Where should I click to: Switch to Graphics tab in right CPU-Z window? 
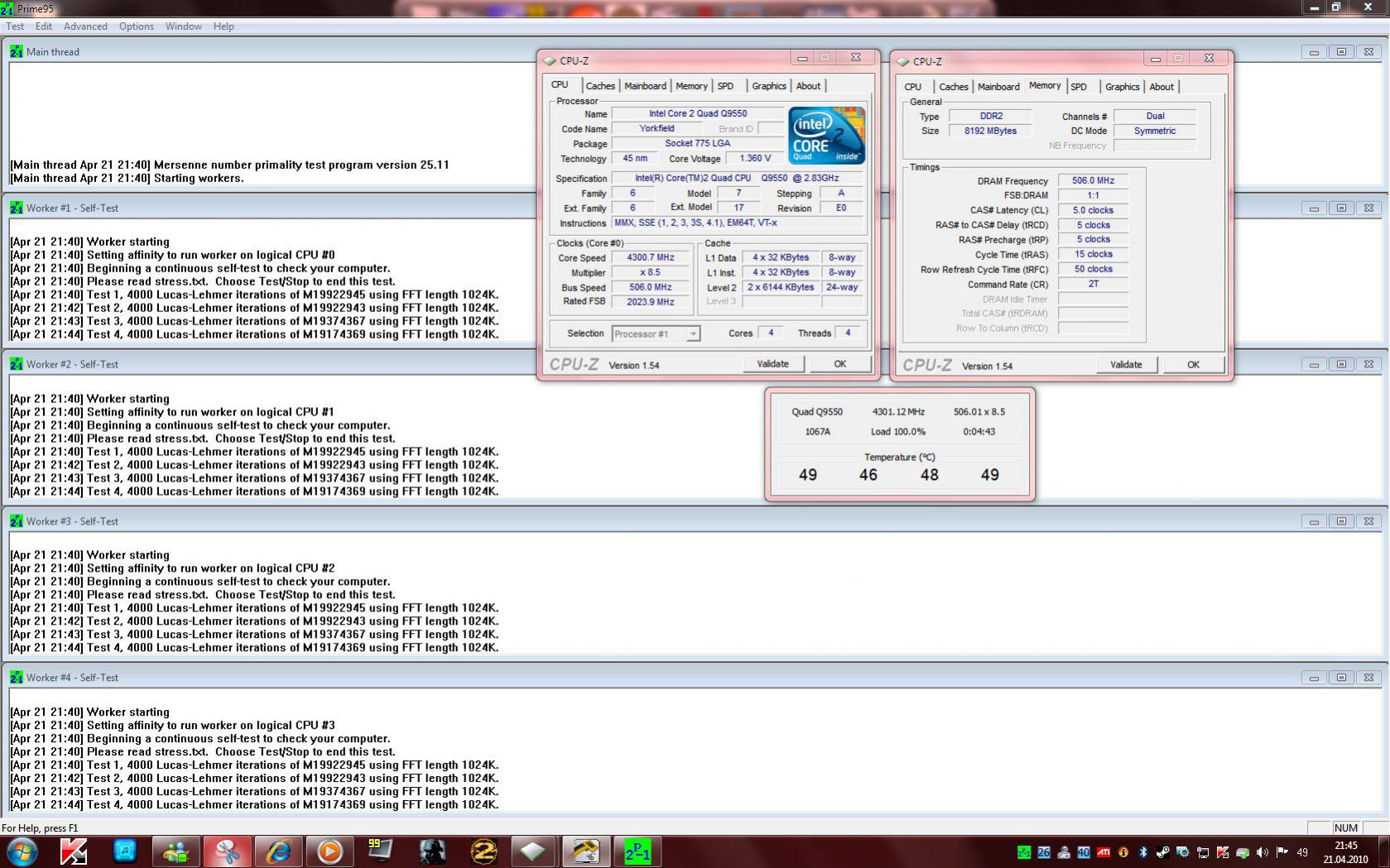click(1123, 87)
